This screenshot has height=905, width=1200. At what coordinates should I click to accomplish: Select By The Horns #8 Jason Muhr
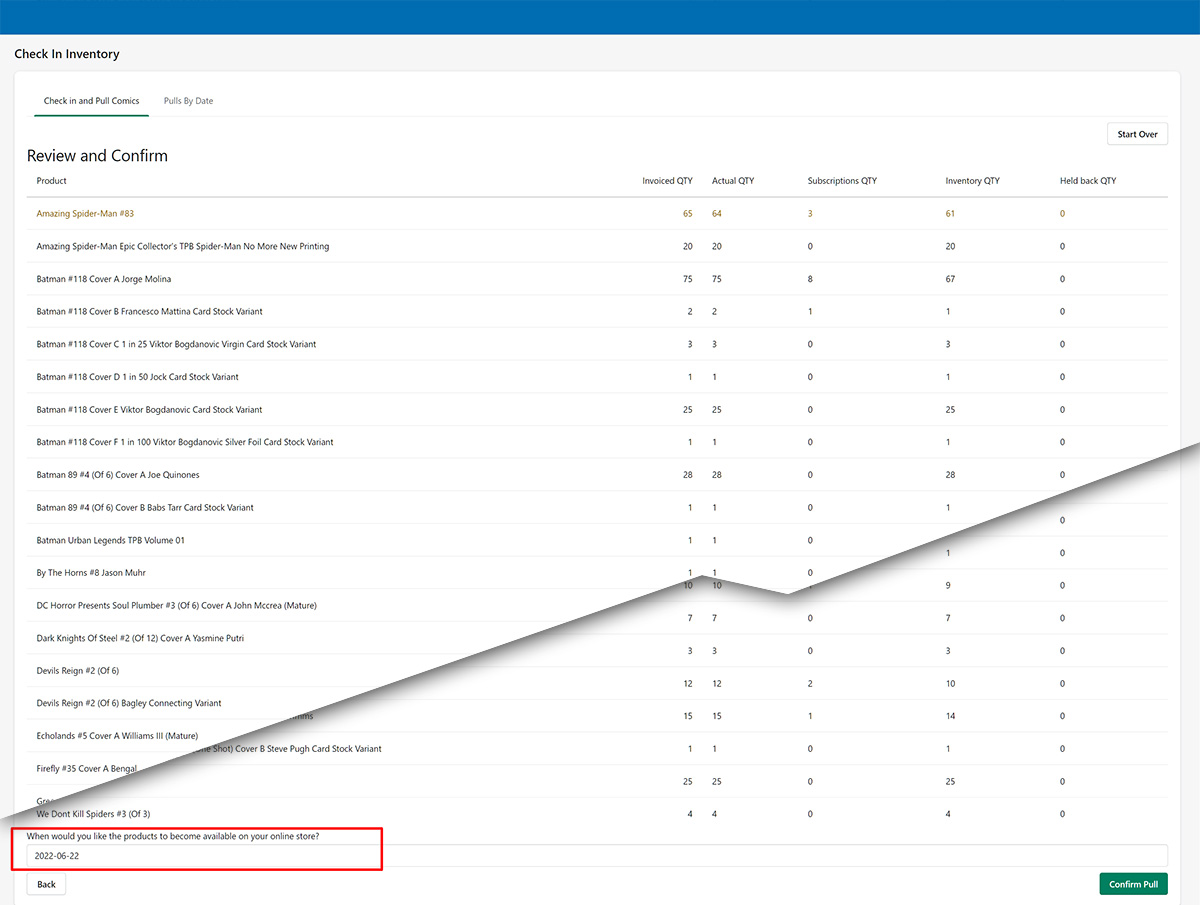(91, 573)
